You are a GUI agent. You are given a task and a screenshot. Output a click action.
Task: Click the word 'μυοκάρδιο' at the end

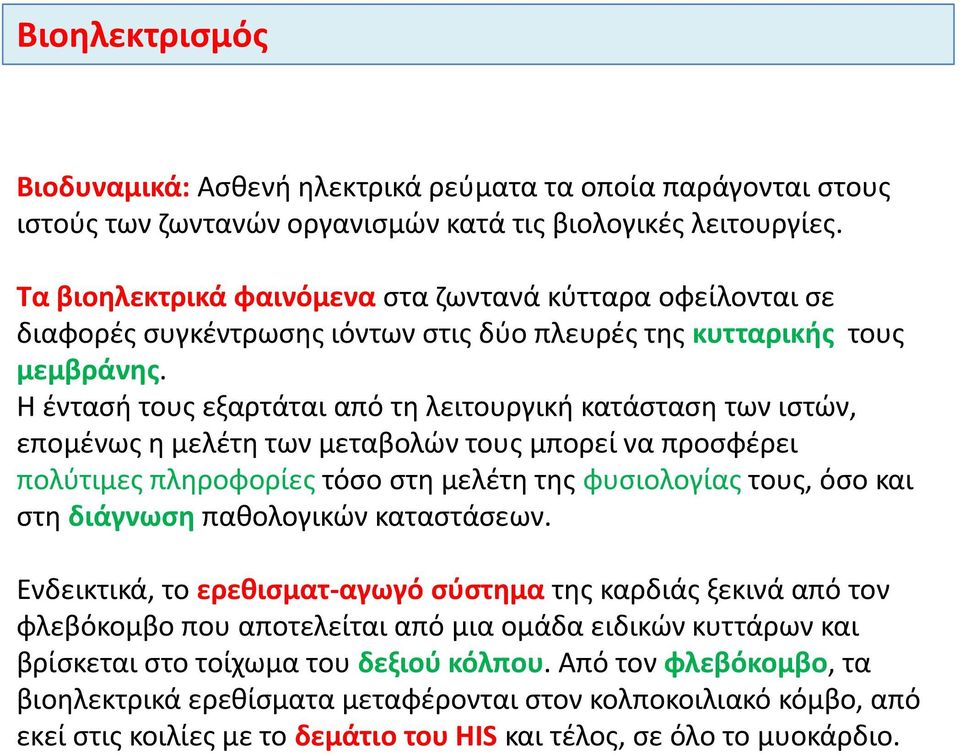823,736
